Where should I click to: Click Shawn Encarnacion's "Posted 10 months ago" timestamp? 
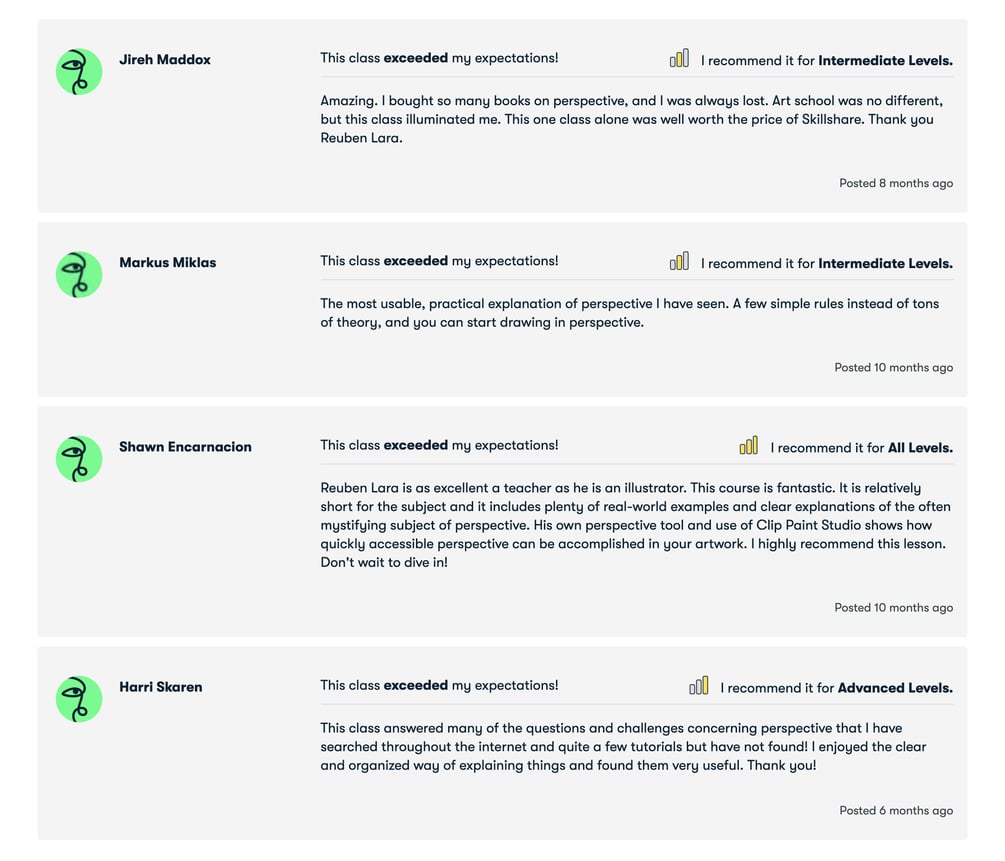click(x=893, y=608)
